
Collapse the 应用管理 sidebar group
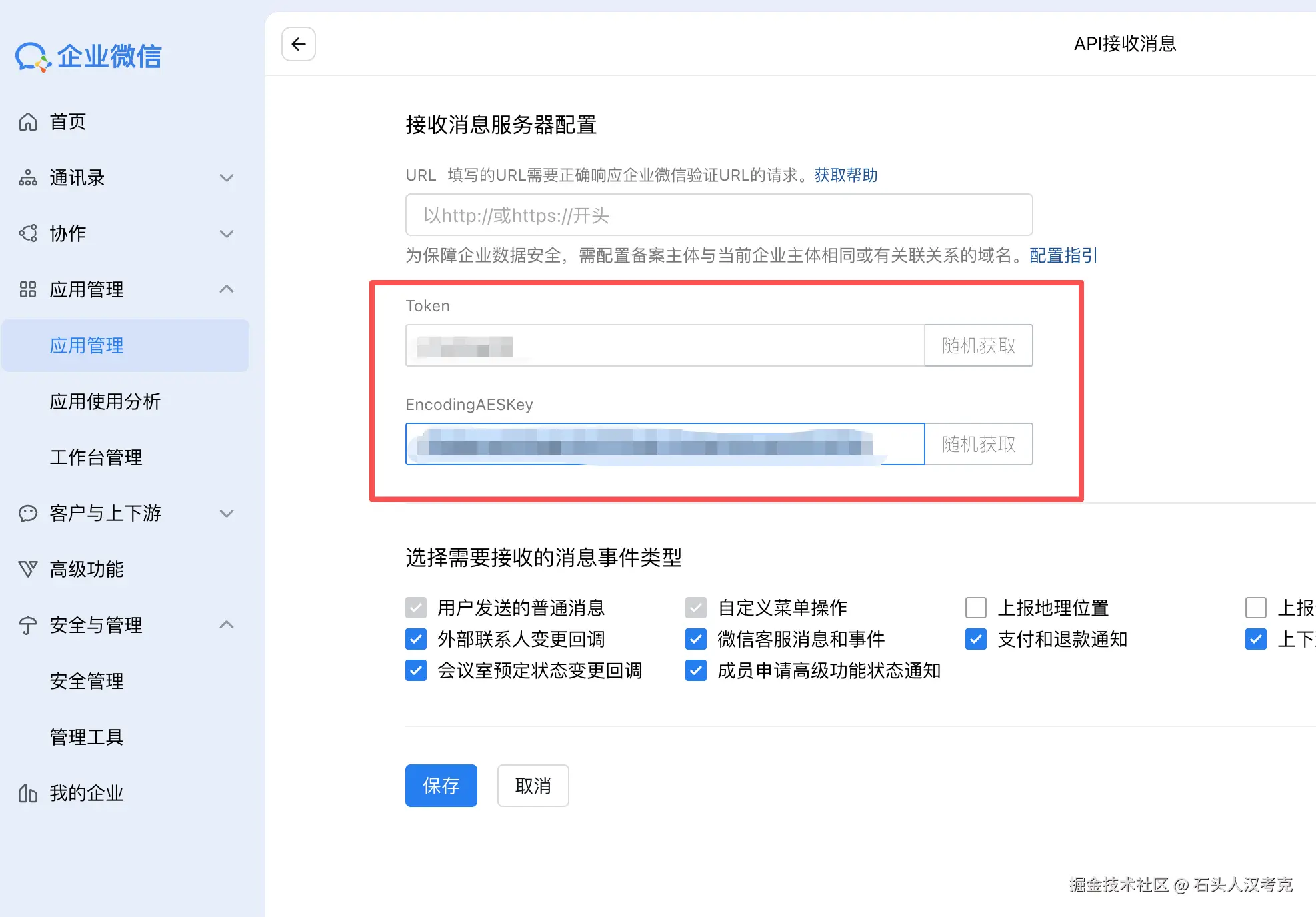(227, 289)
